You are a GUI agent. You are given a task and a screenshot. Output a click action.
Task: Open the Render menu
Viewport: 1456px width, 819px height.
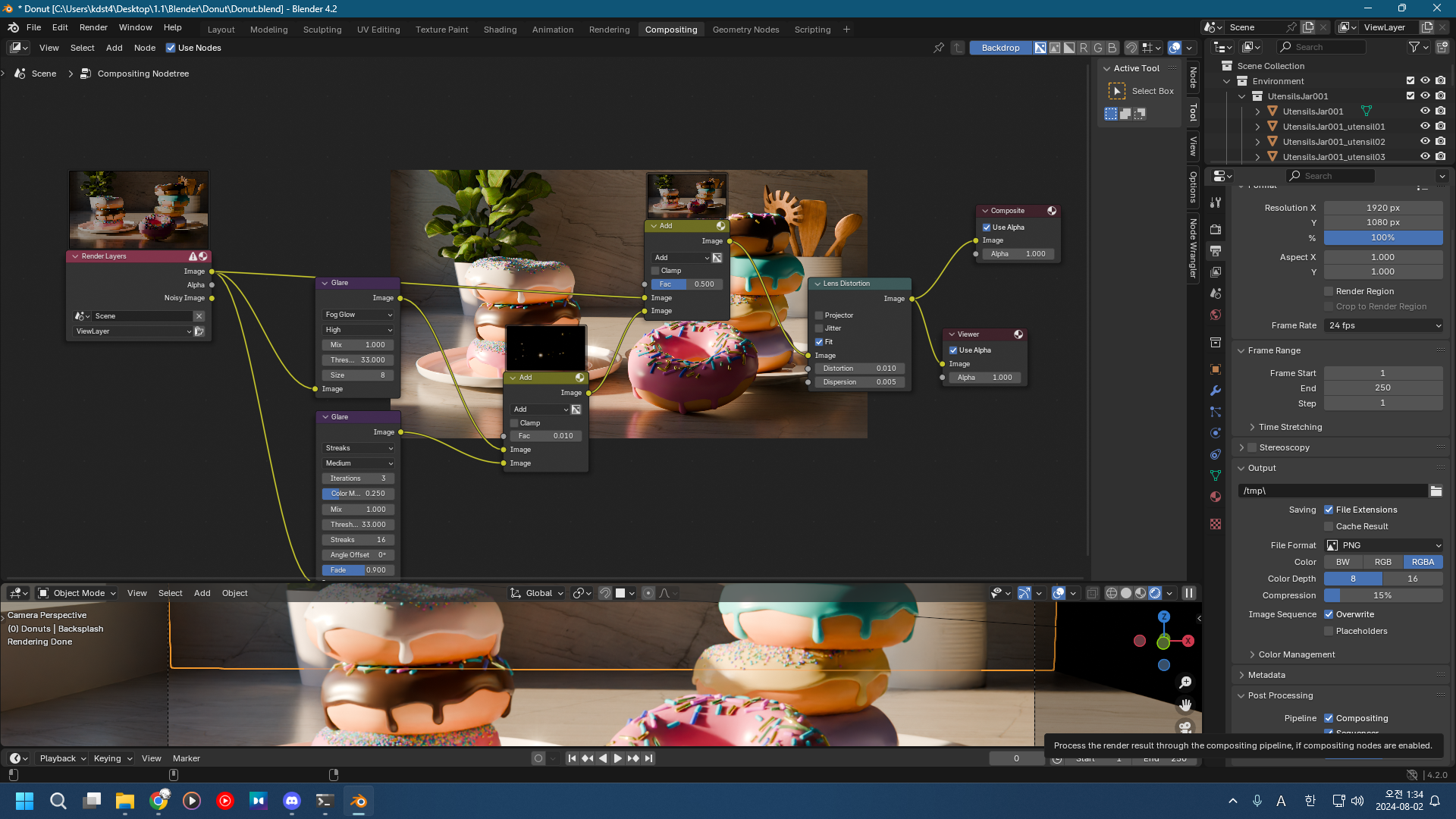coord(93,27)
